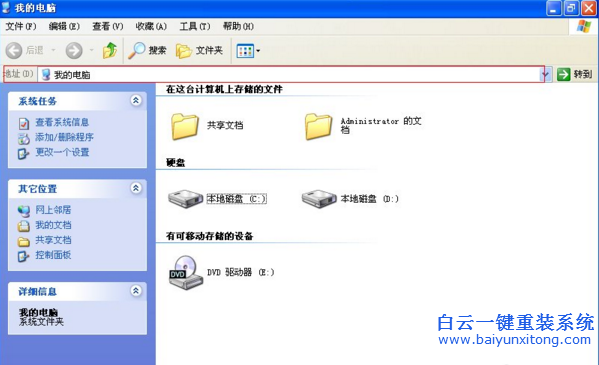This screenshot has height=365, width=599.
Task: Click the Back (后退) arrow icon
Action: tap(14, 50)
